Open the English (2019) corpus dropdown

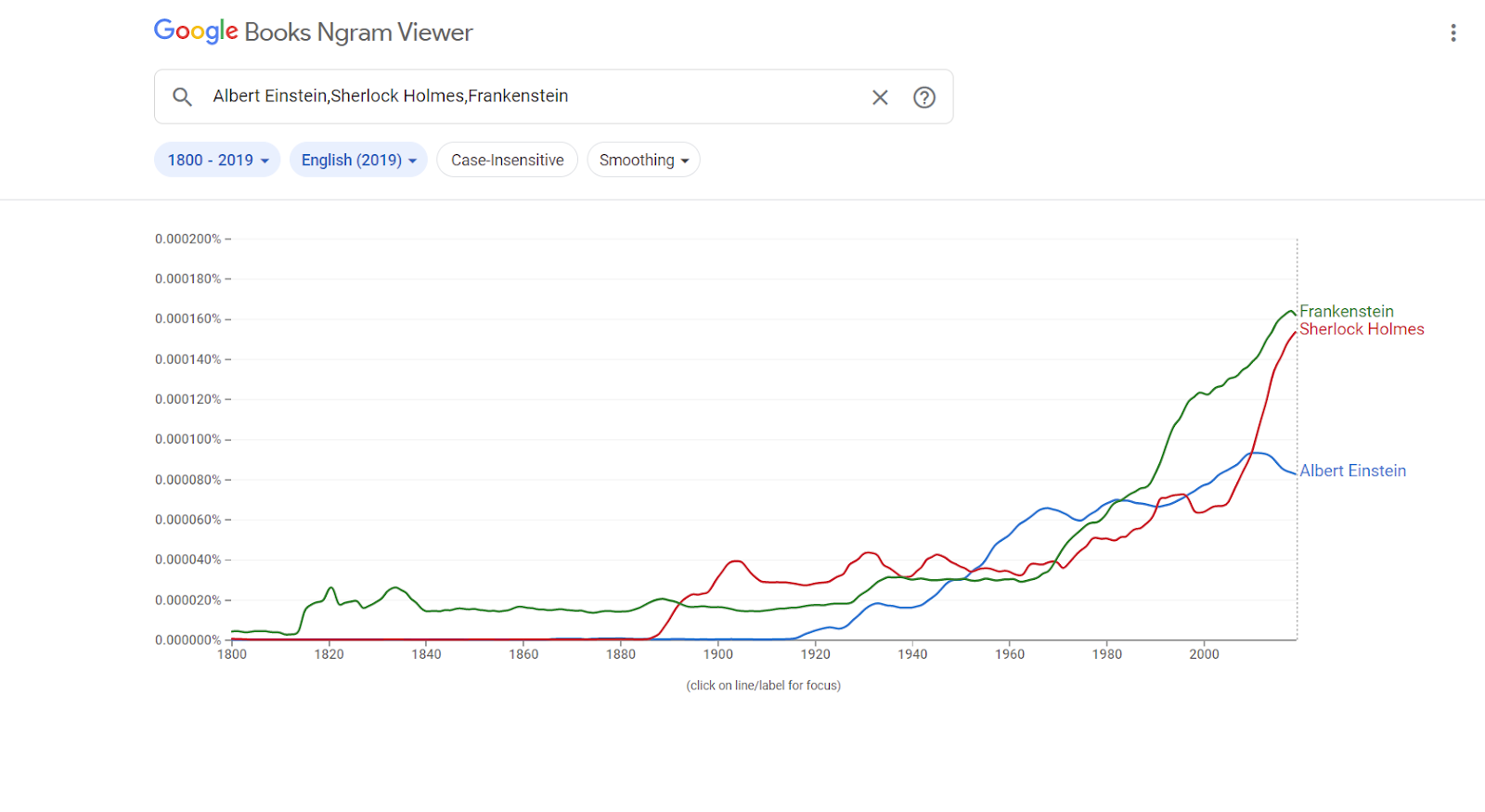(357, 159)
